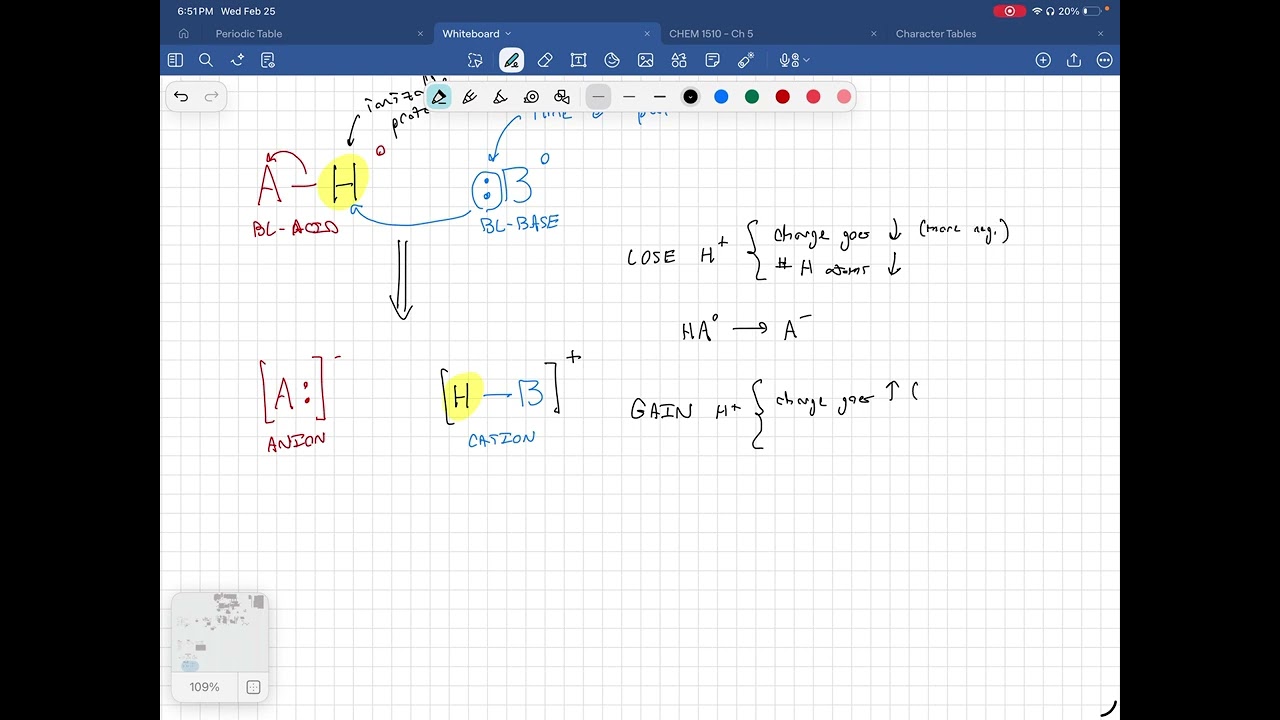Select the lasso selection tool
The height and width of the screenshot is (720, 1280).
click(x=476, y=60)
